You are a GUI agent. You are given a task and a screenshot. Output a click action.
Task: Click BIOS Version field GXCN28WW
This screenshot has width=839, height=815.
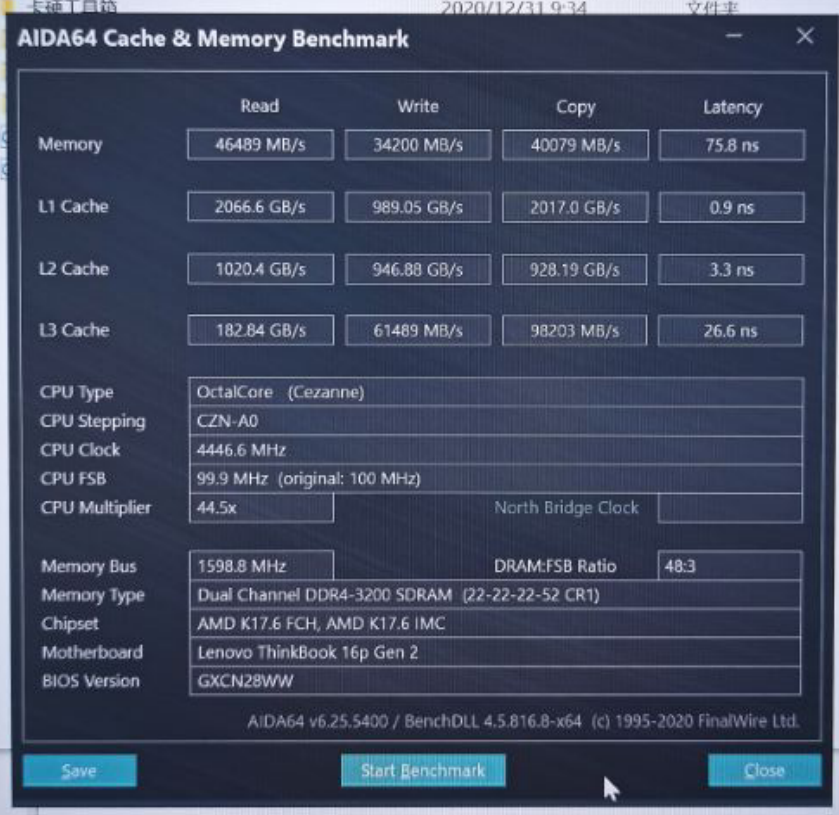coord(495,681)
